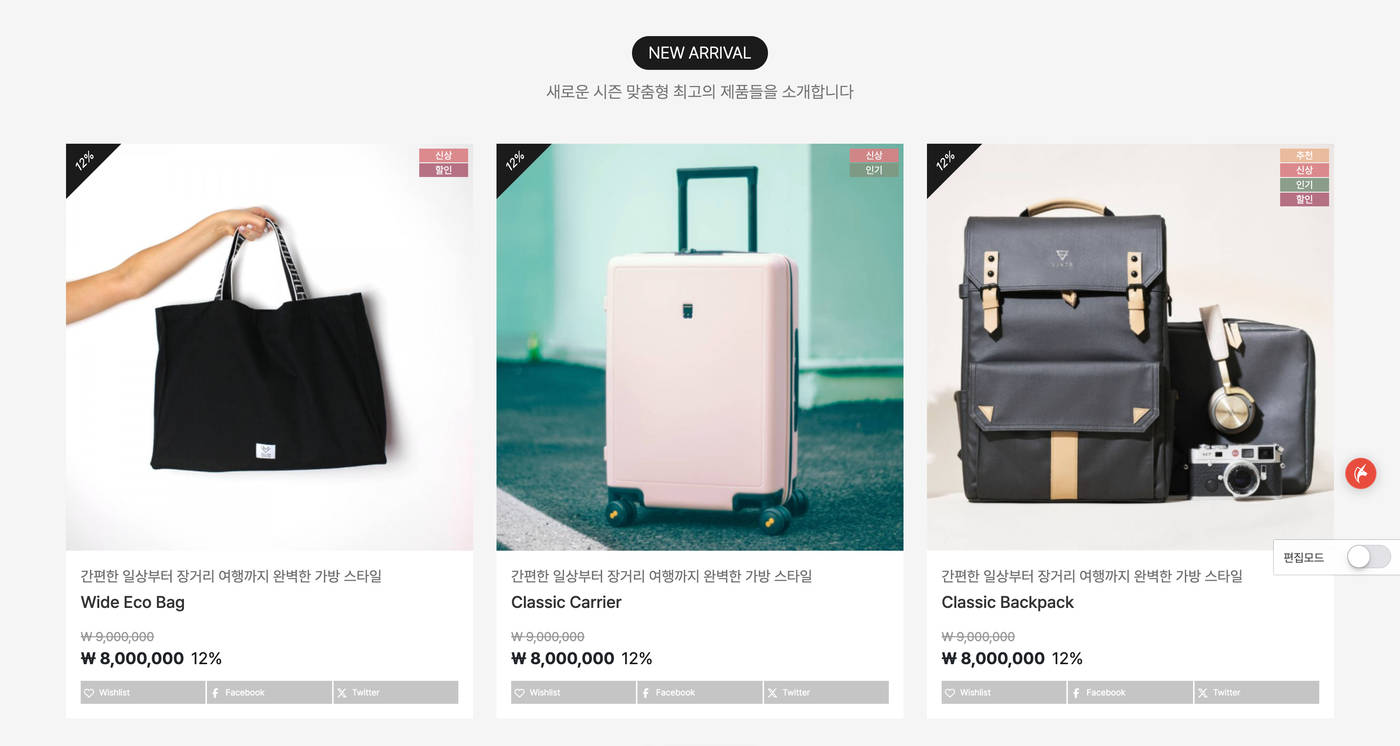
Task: Click the black backpack product image
Action: tap(1130, 347)
